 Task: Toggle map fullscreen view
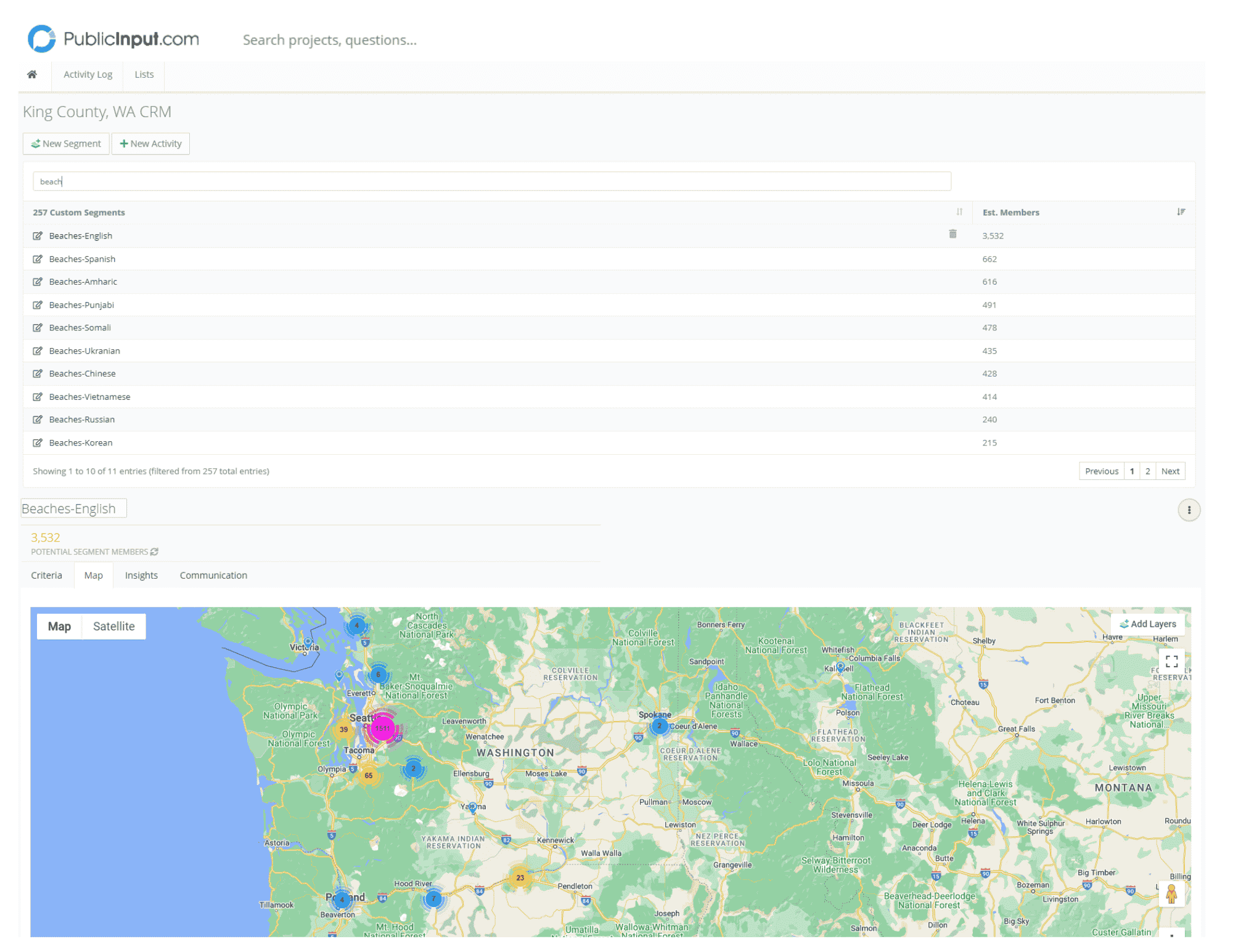pos(1171,661)
